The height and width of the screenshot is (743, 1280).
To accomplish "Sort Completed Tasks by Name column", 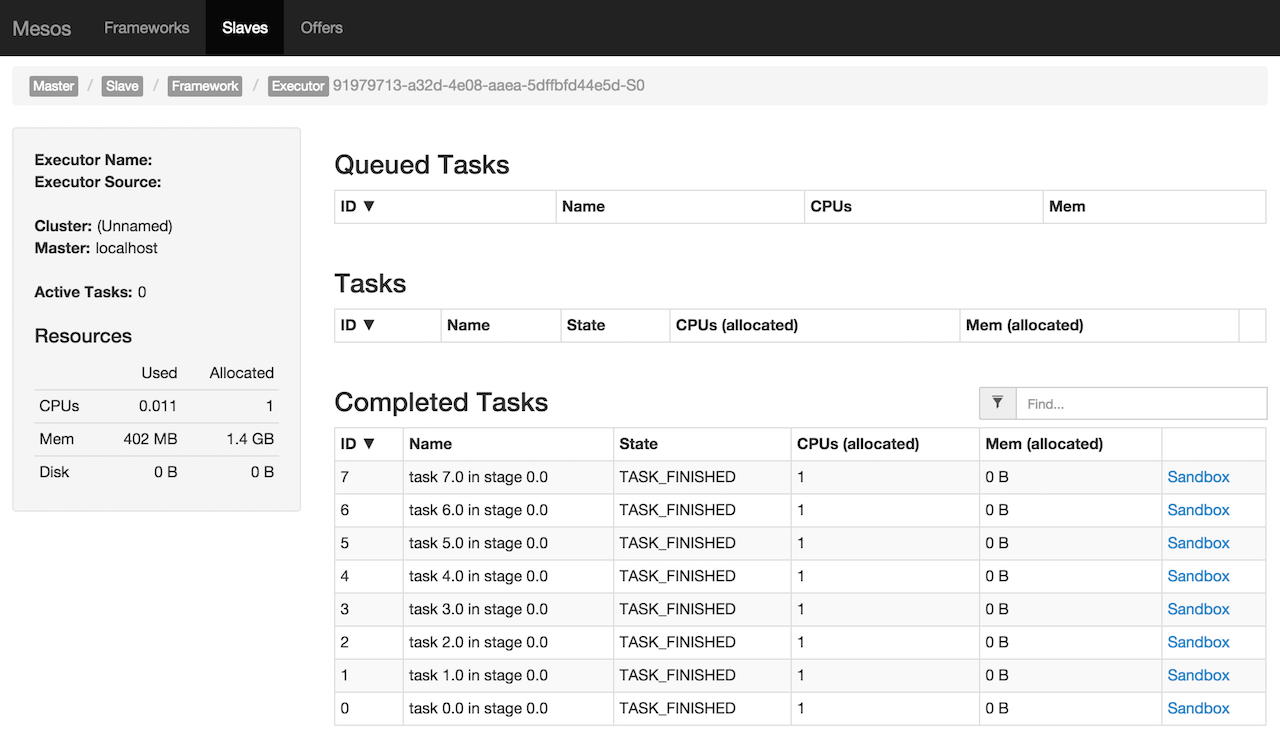I will (x=431, y=444).
